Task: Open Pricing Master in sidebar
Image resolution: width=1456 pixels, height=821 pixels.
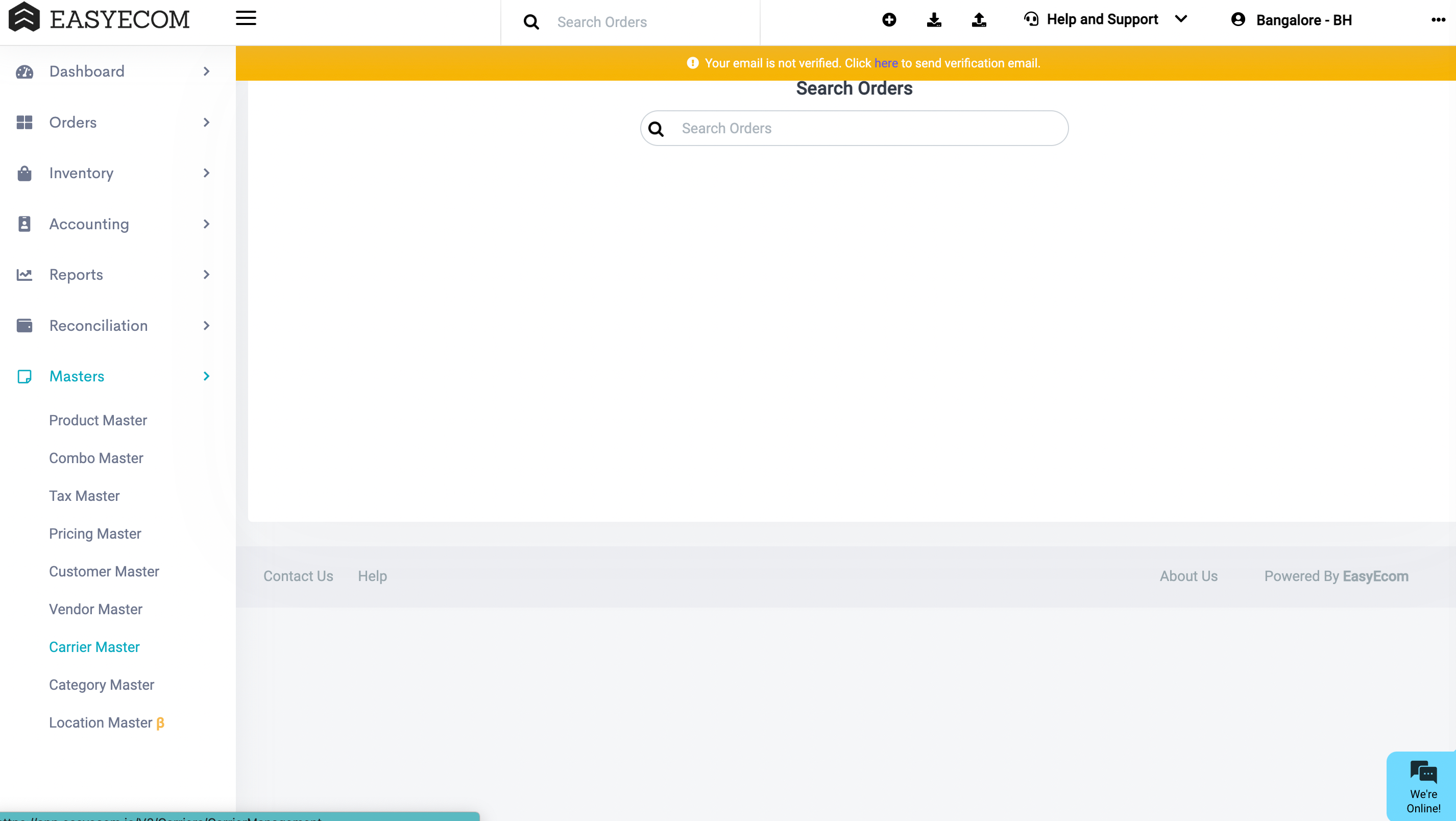Action: point(95,534)
